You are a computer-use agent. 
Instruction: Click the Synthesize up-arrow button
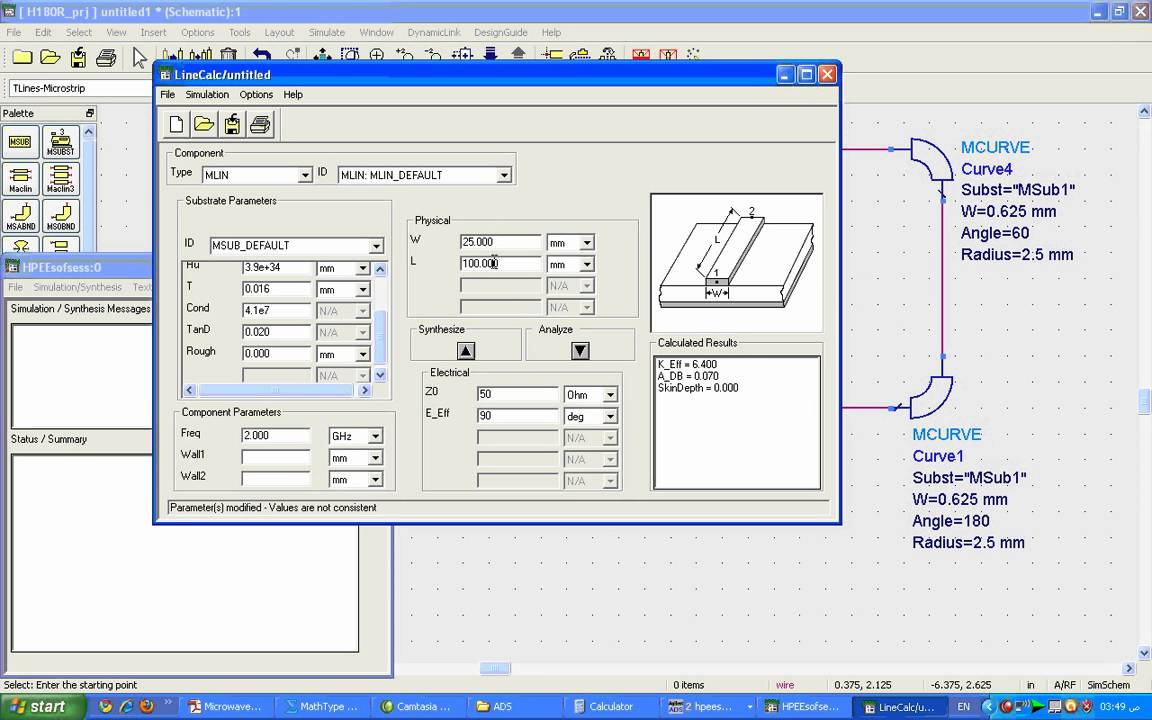point(466,350)
